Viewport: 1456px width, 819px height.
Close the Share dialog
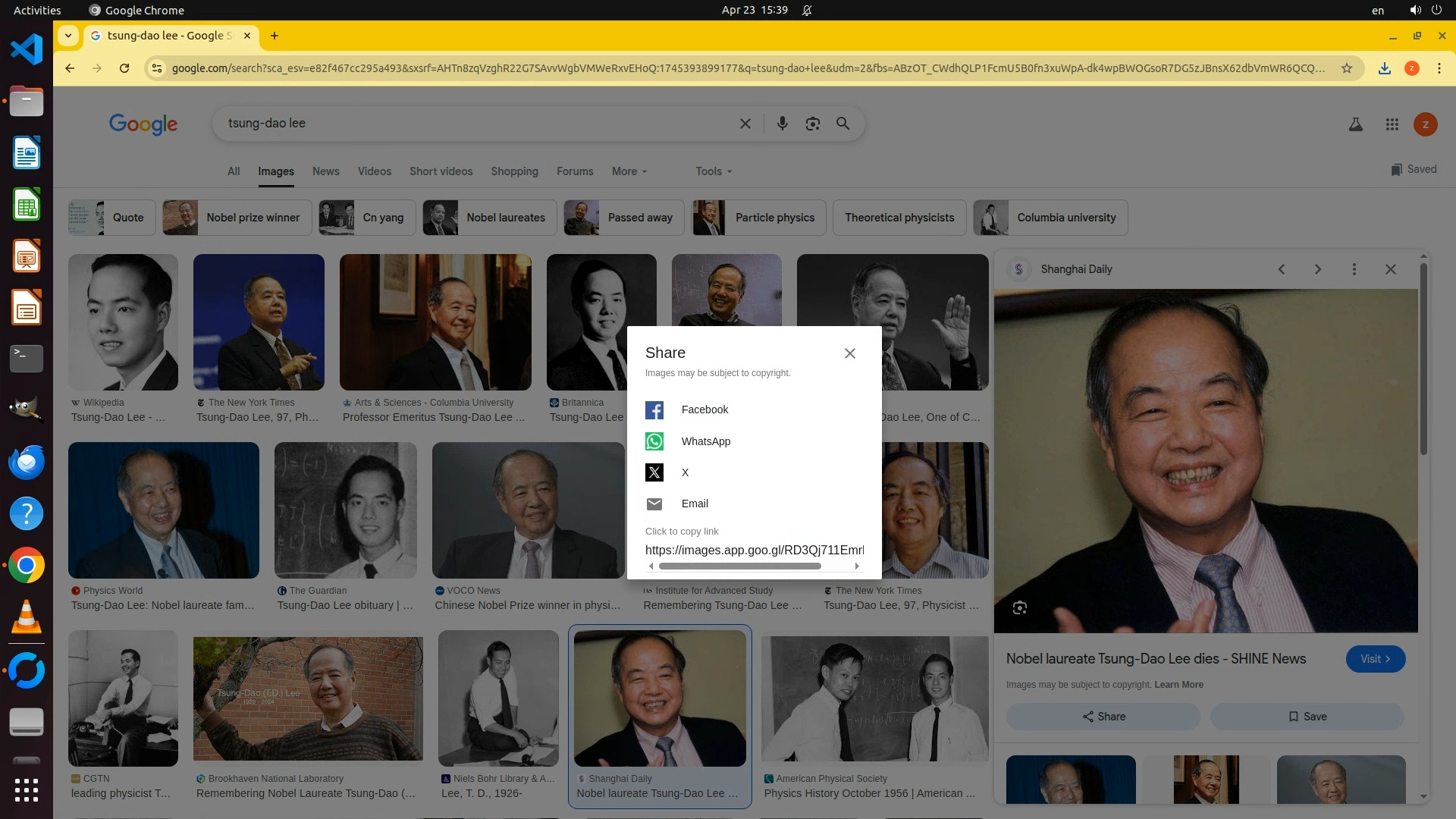pos(849,353)
